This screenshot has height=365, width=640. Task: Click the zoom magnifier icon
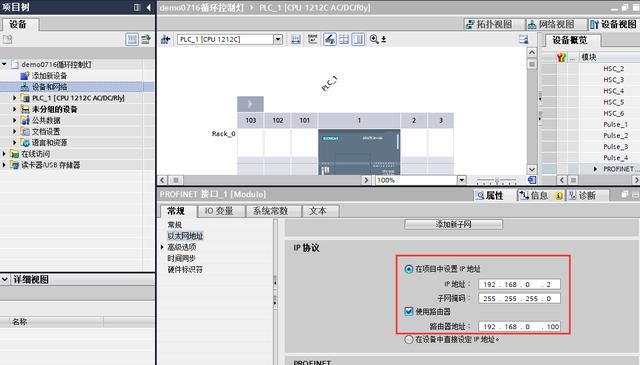coord(374,39)
